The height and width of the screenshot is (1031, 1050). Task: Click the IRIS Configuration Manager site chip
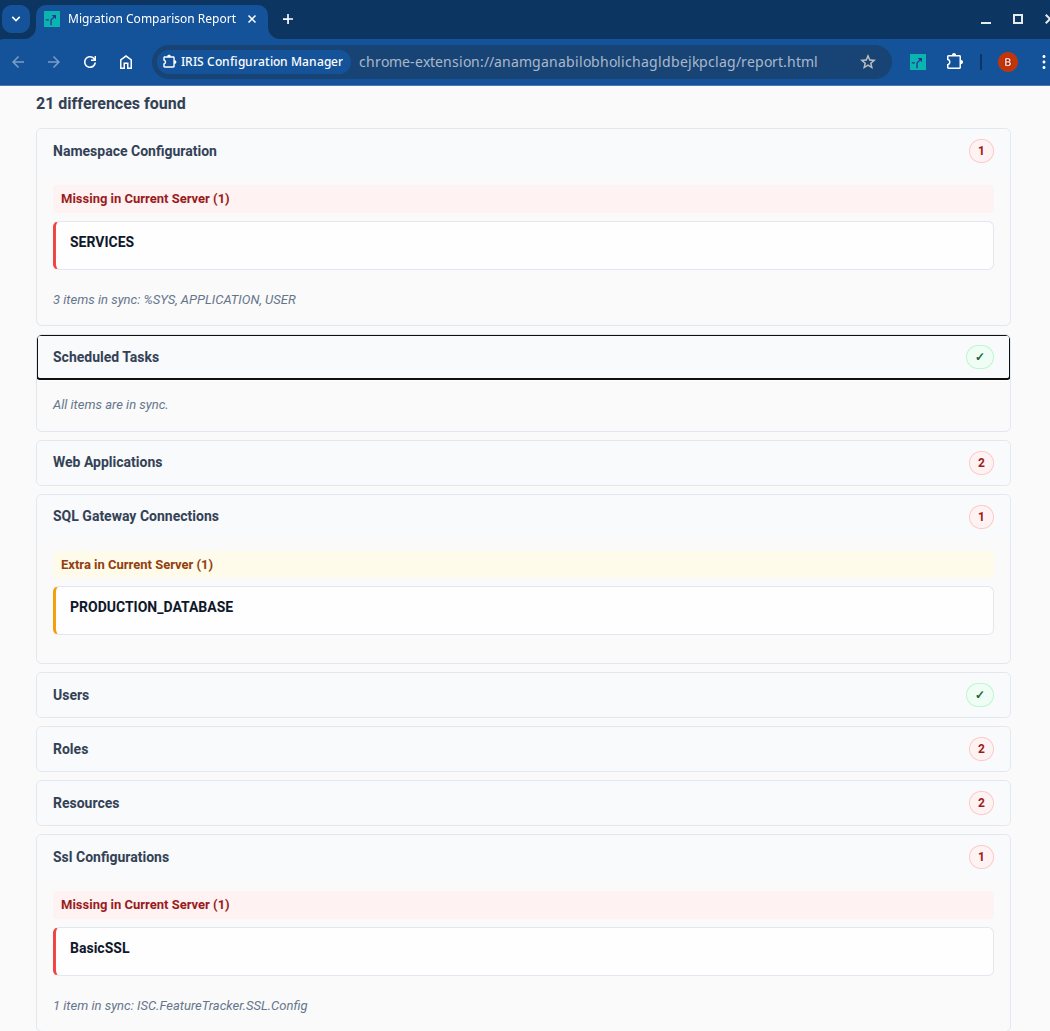pyautogui.click(x=252, y=62)
